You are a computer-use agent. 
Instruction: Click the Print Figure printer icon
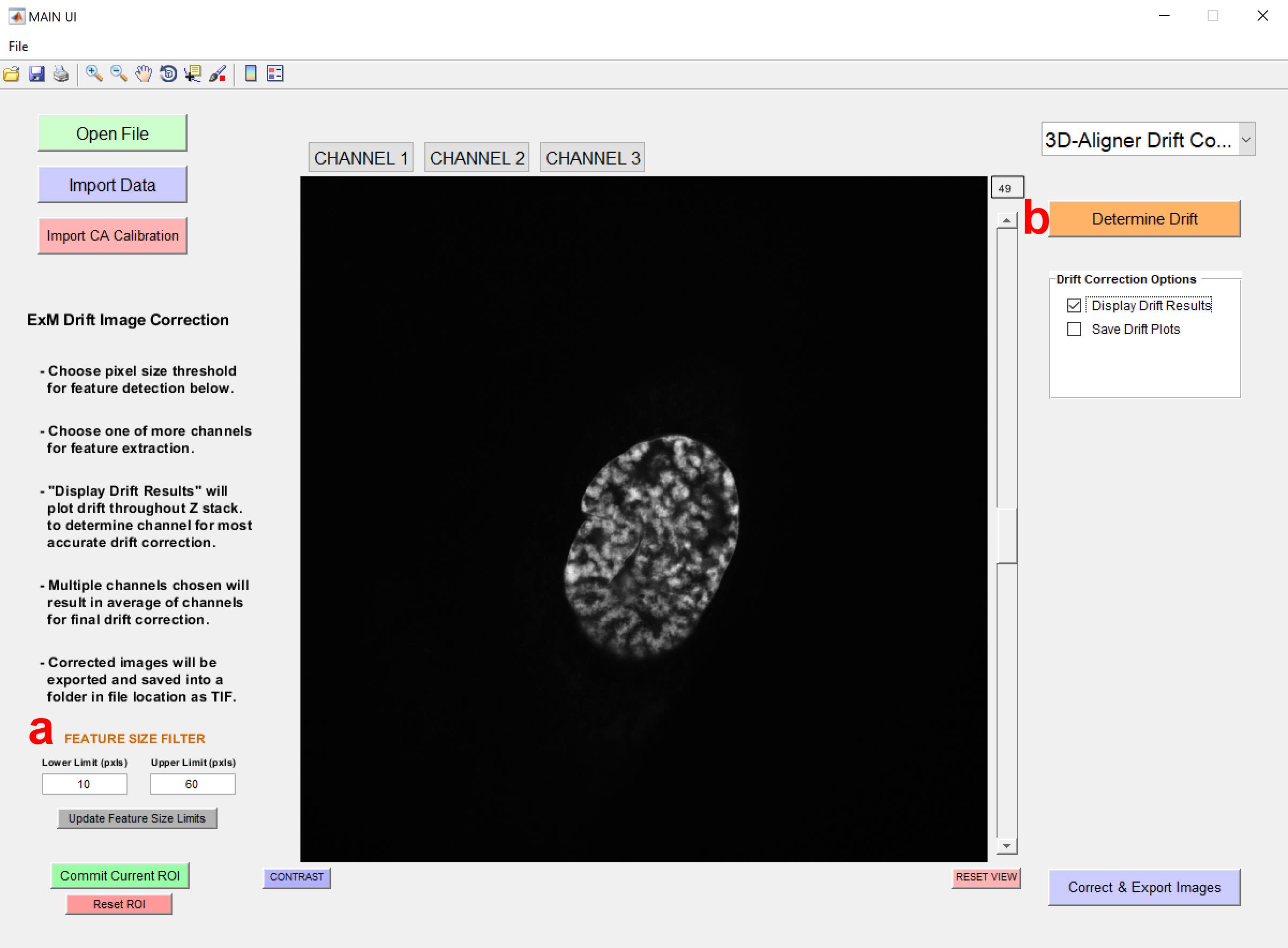click(x=61, y=74)
